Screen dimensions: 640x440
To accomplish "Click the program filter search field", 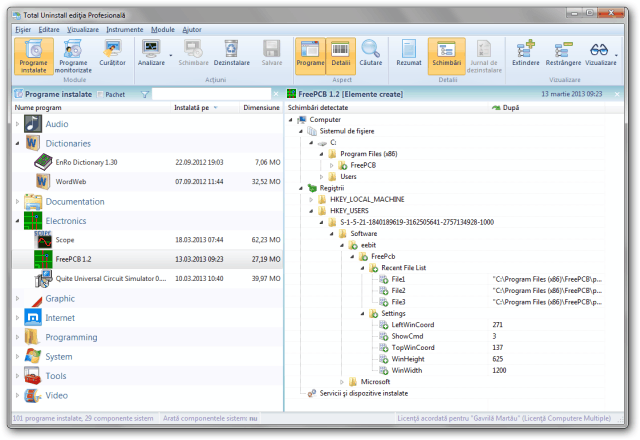I will point(211,94).
